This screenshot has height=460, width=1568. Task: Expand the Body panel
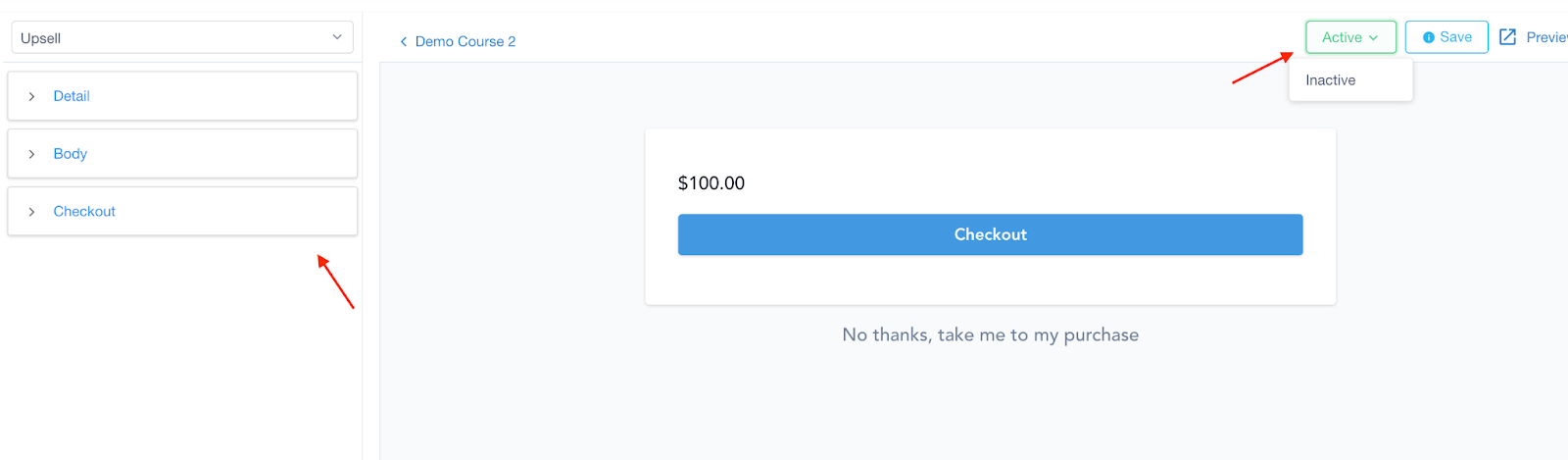pyautogui.click(x=182, y=154)
